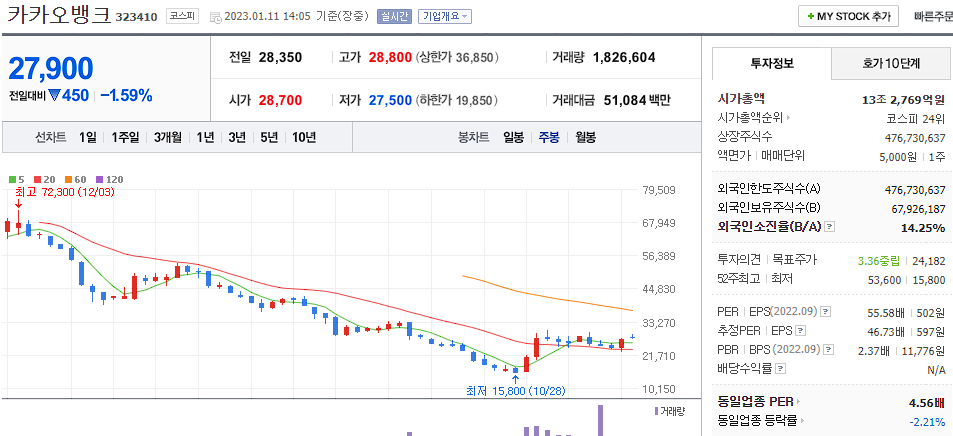Click the 동일업종 PER link text
This screenshot has width=953, height=436.
point(755,402)
